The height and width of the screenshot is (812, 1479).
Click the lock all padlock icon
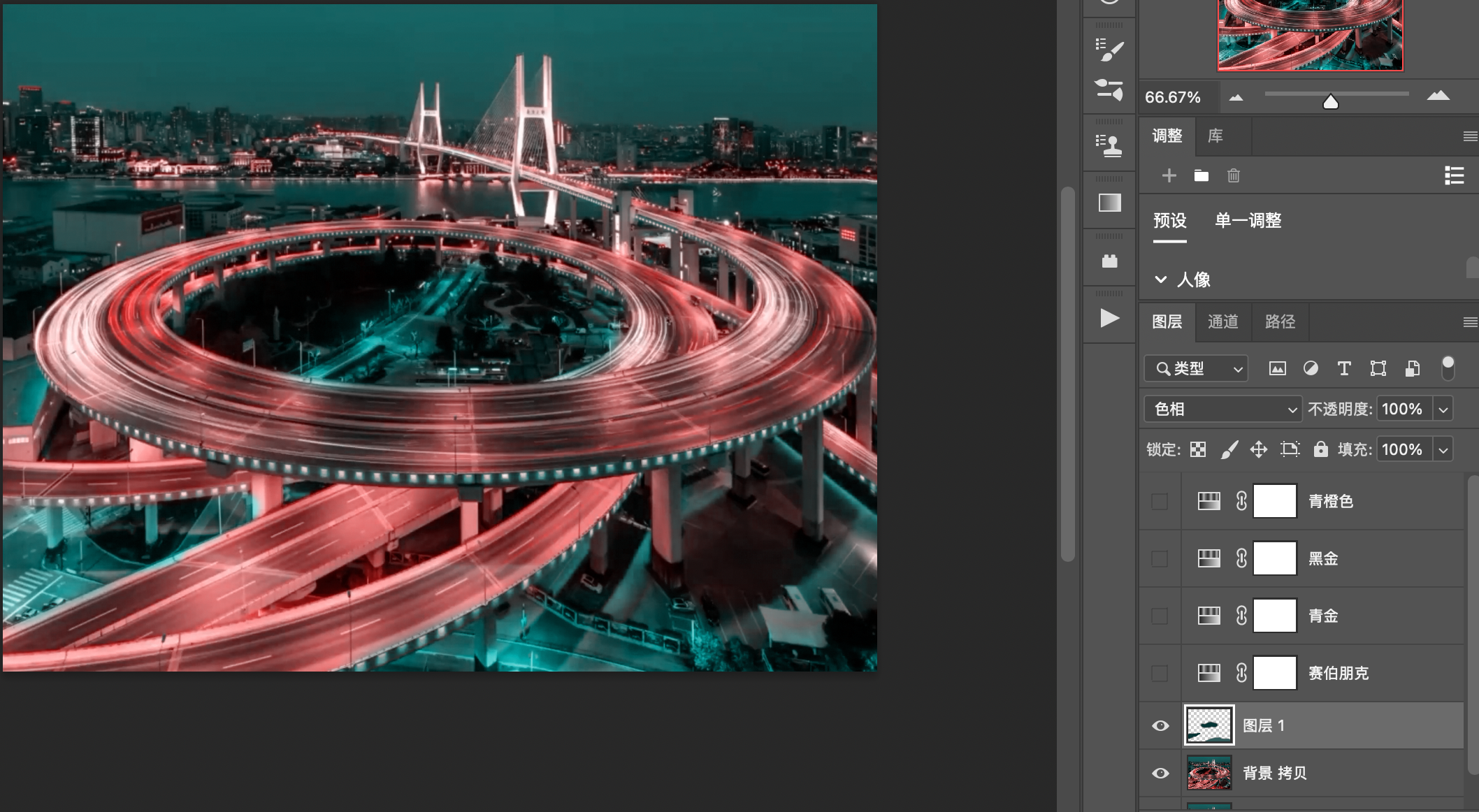(1320, 449)
